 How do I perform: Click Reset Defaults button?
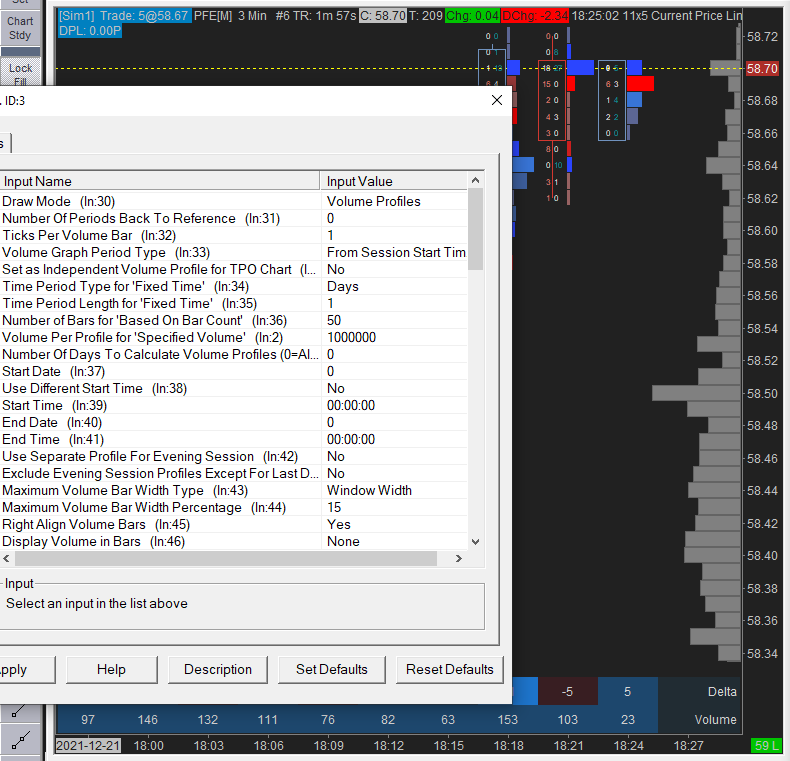pyautogui.click(x=449, y=669)
